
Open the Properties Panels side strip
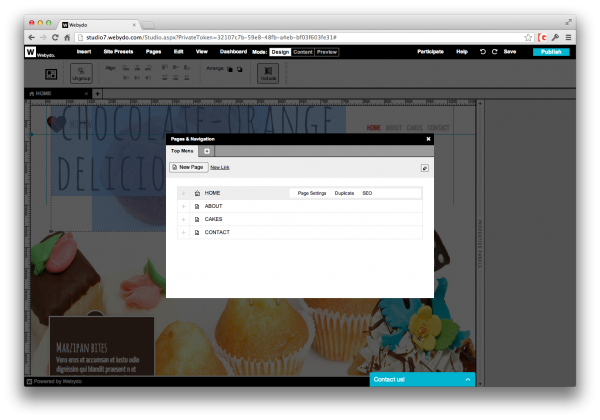(x=480, y=243)
